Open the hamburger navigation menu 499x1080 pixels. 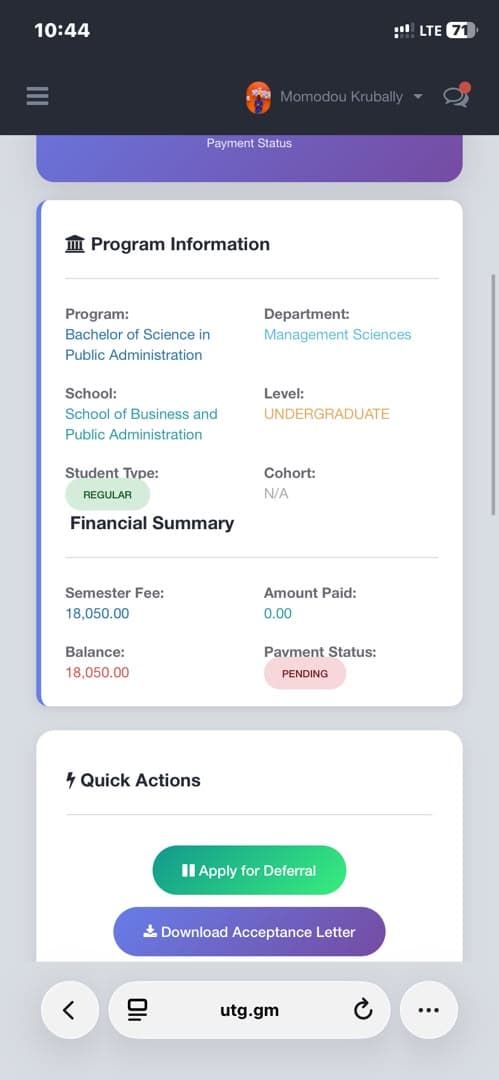37,96
